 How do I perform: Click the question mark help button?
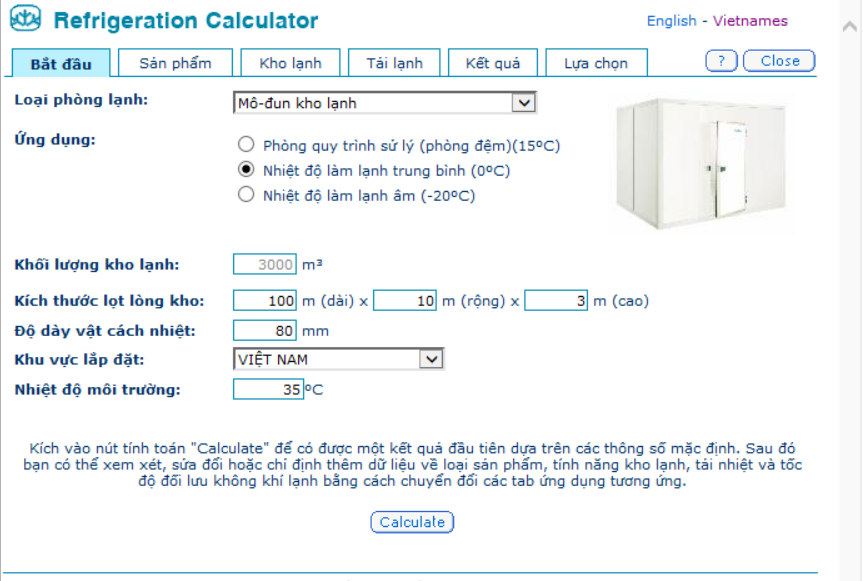721,61
